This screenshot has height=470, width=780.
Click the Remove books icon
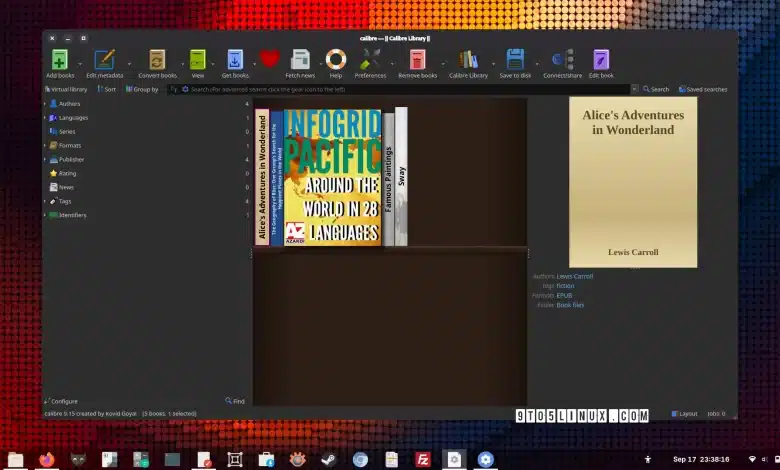417,60
